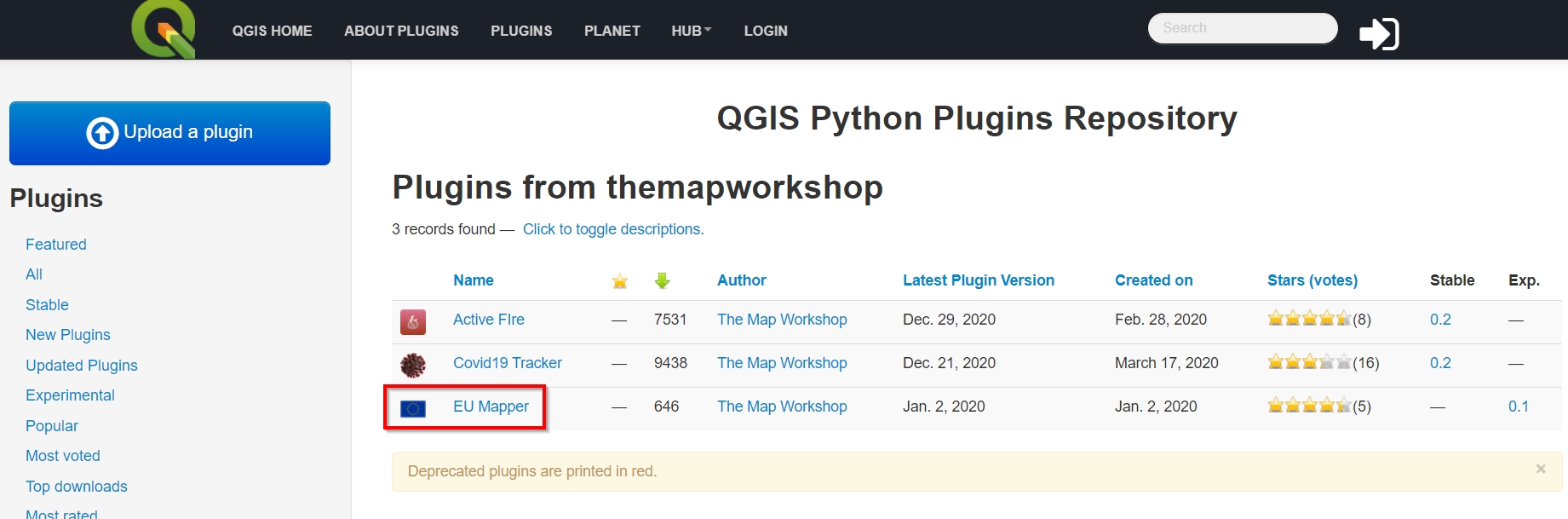Focus the Search input field
This screenshot has height=519, width=1568.
point(1242,28)
